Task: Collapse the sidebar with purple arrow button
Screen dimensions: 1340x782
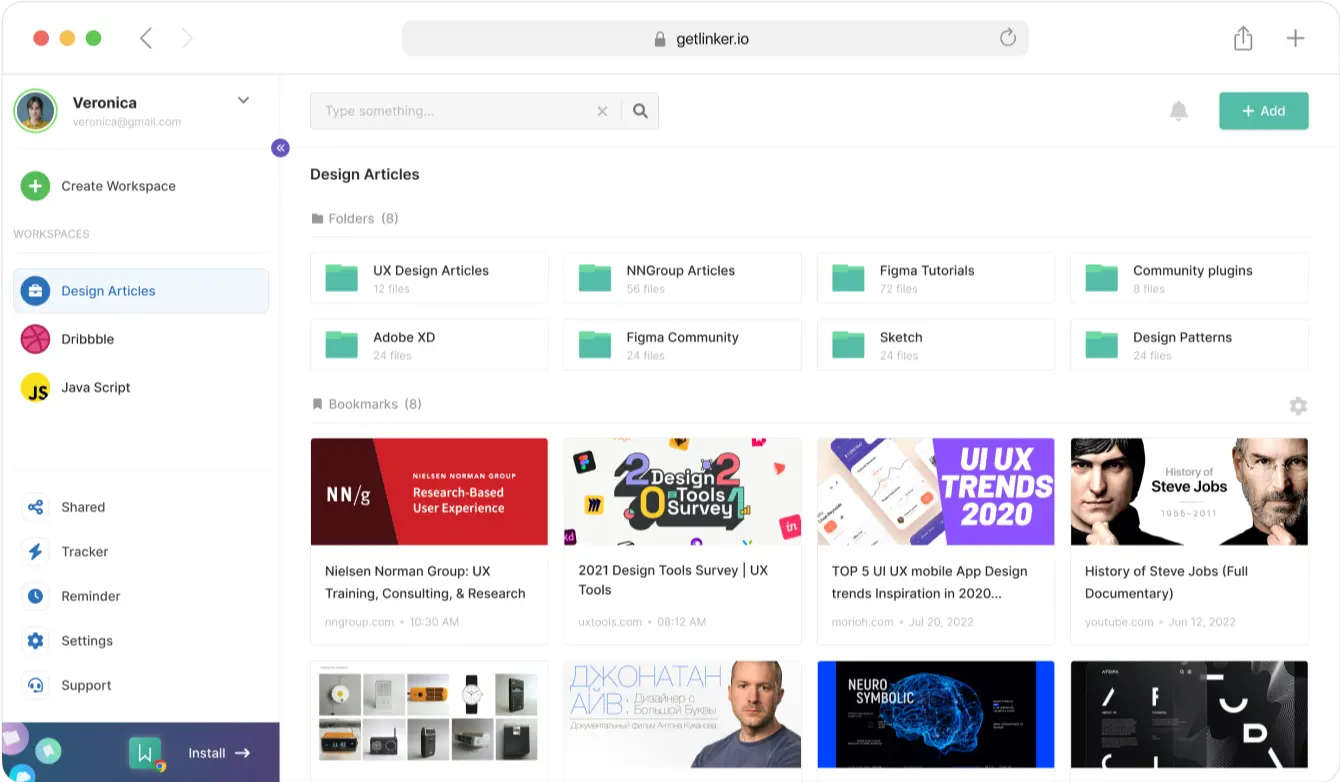Action: pos(280,148)
